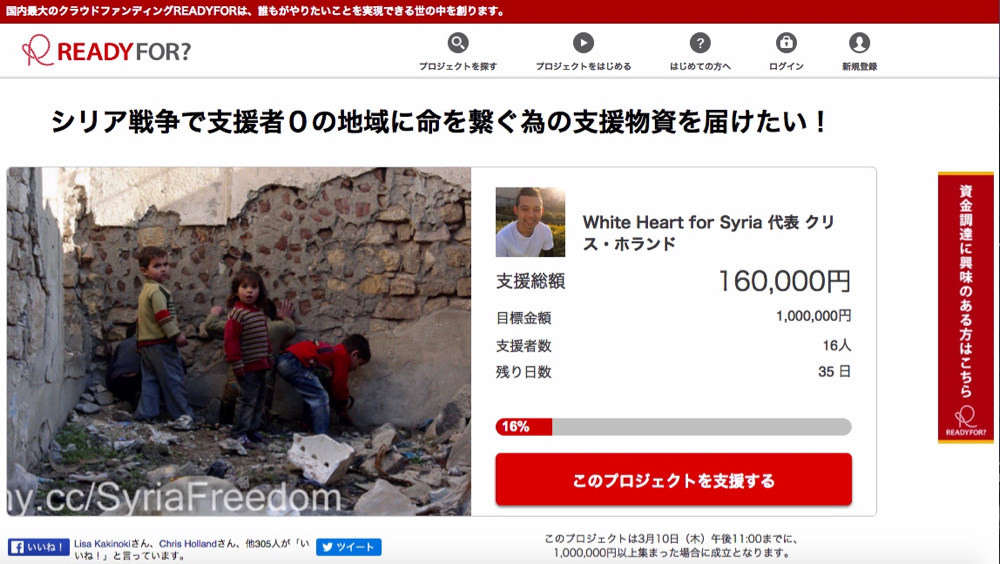Click the Twitter ツイート button

pyautogui.click(x=349, y=547)
